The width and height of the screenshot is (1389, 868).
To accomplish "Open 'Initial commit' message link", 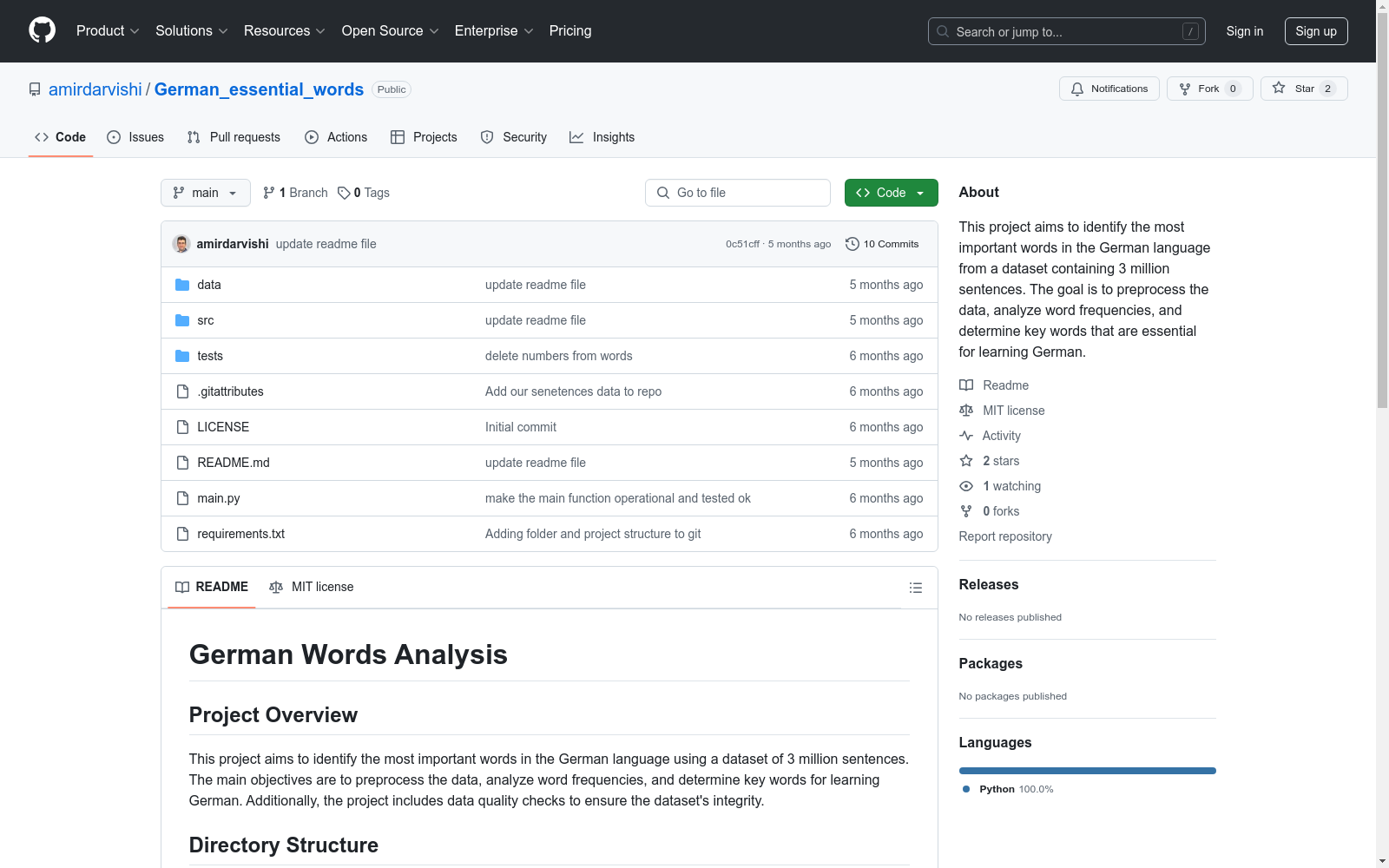I will click(x=521, y=427).
